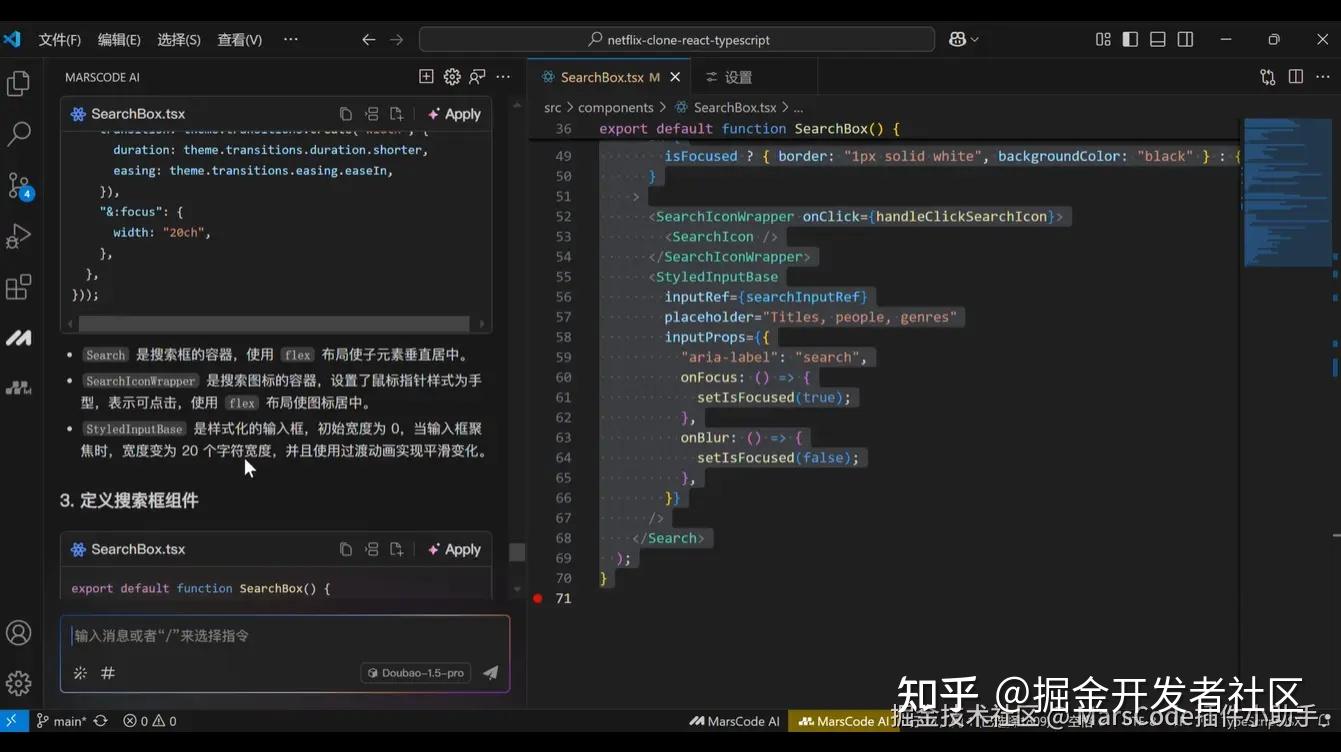The width and height of the screenshot is (1341, 752).
Task: Copy code from the upper SearchBox.tsx block
Action: [x=346, y=114]
